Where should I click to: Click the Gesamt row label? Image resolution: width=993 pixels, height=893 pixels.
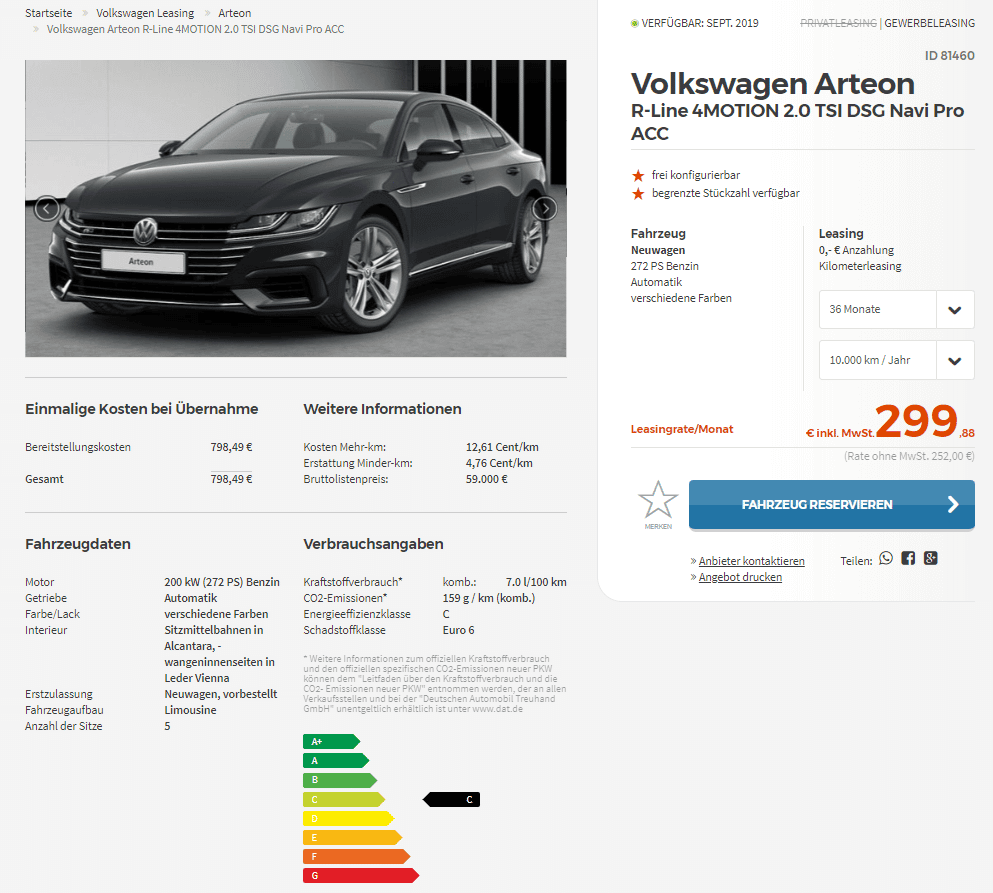44,479
